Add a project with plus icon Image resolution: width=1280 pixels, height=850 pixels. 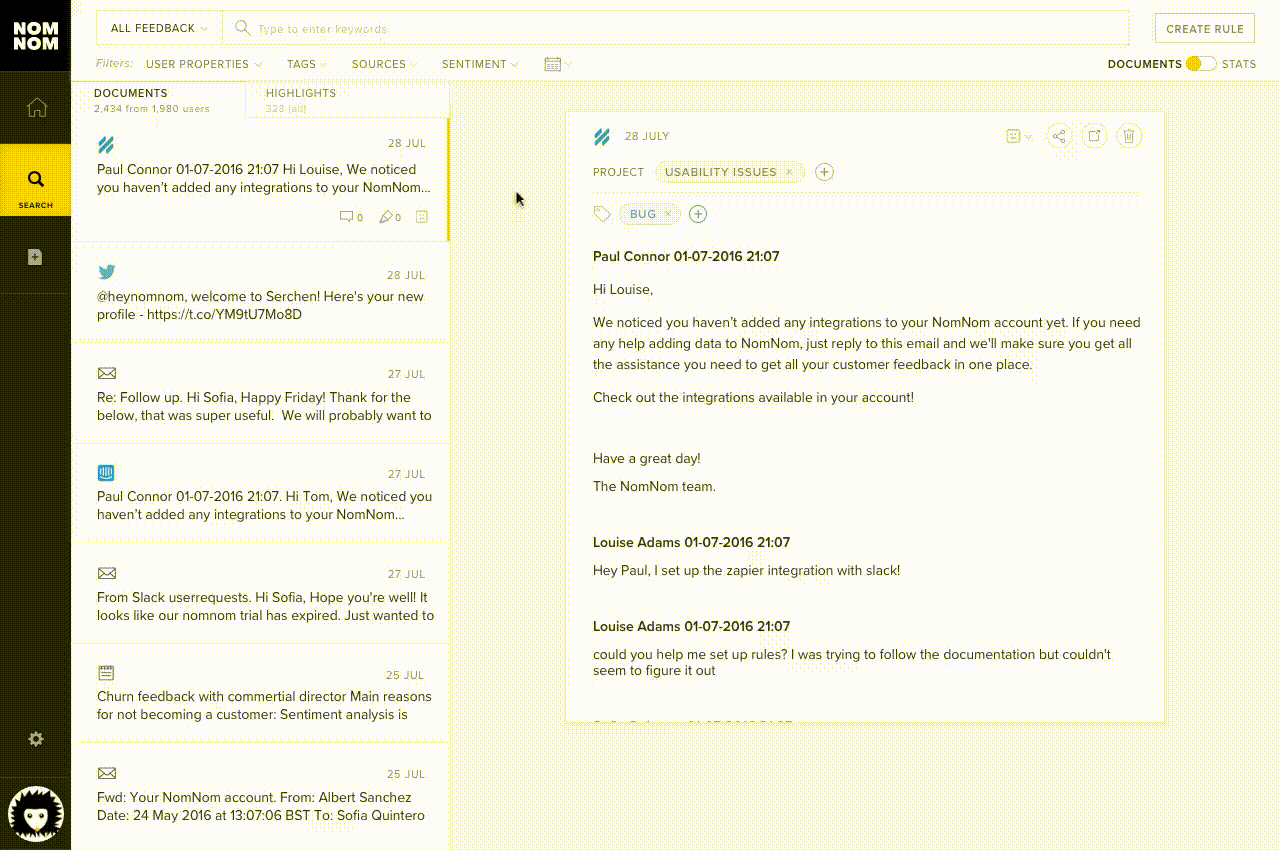pos(824,172)
